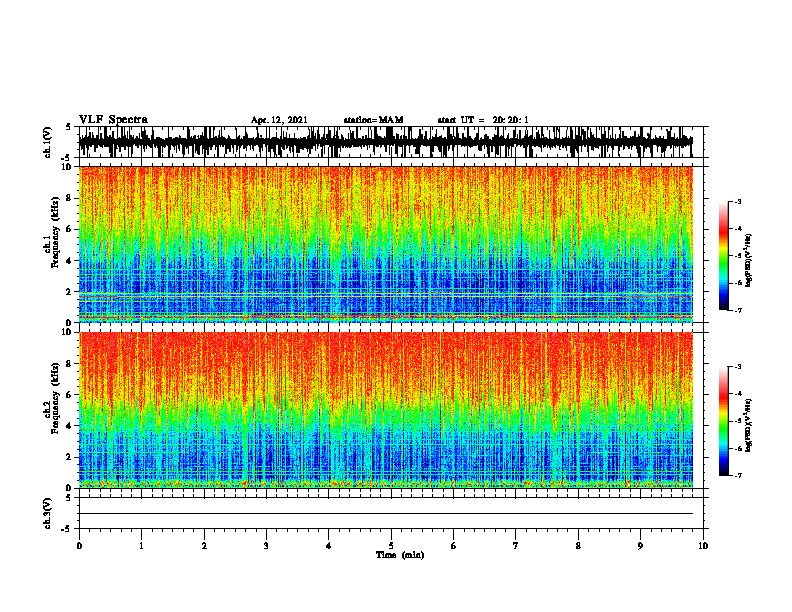The width and height of the screenshot is (792, 612).
Task: Select the "start UT = 20:20:1" header text
Action: tap(483, 120)
